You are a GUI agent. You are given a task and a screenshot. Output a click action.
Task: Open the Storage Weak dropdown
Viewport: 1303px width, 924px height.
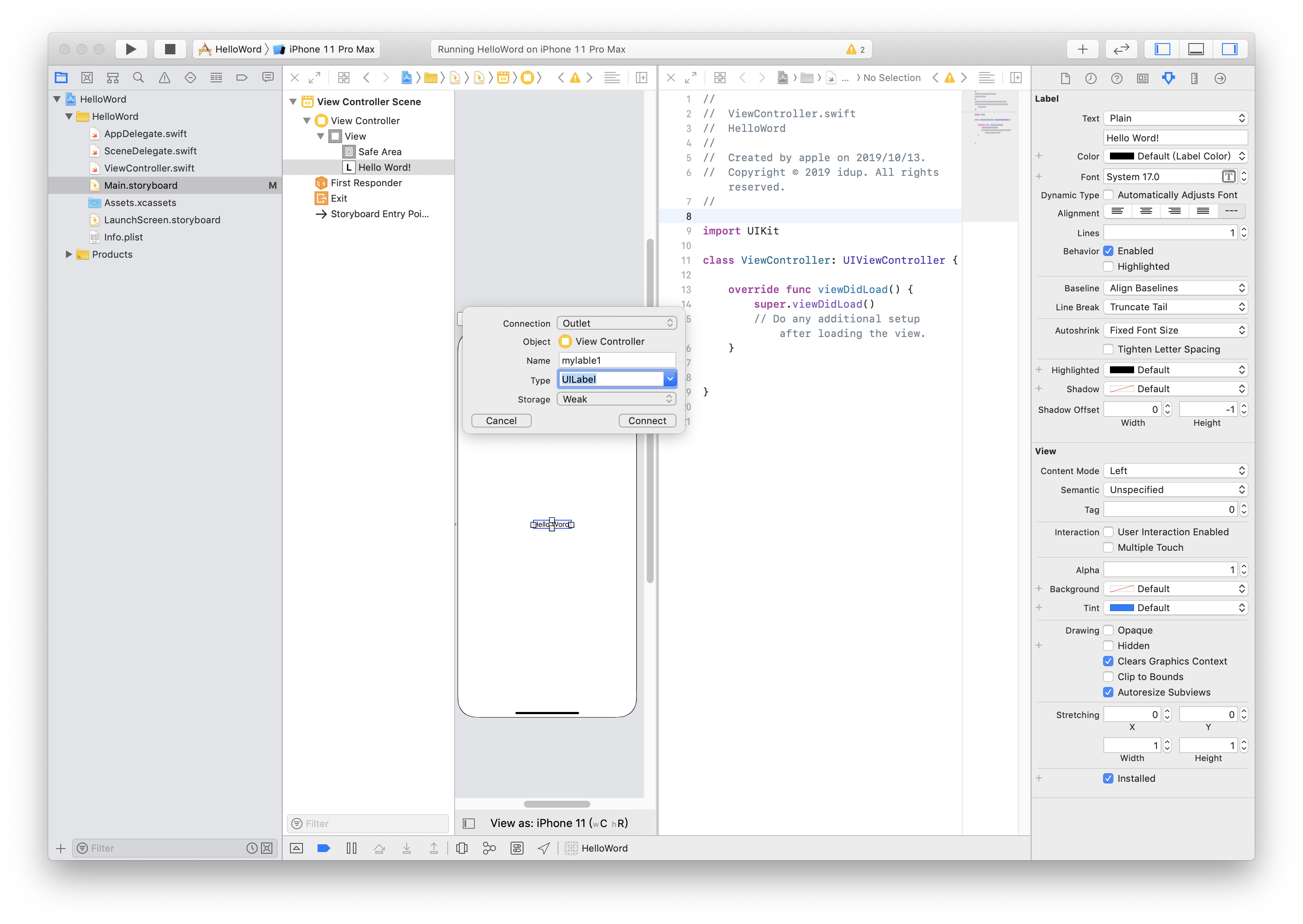point(617,399)
